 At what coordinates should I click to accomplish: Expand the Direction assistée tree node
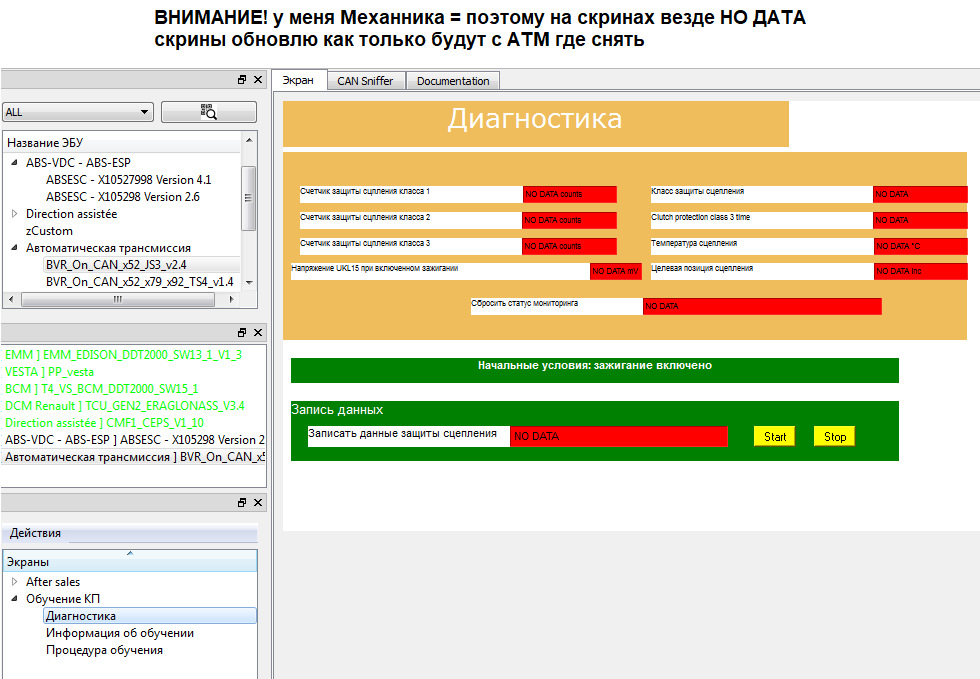click(15, 214)
